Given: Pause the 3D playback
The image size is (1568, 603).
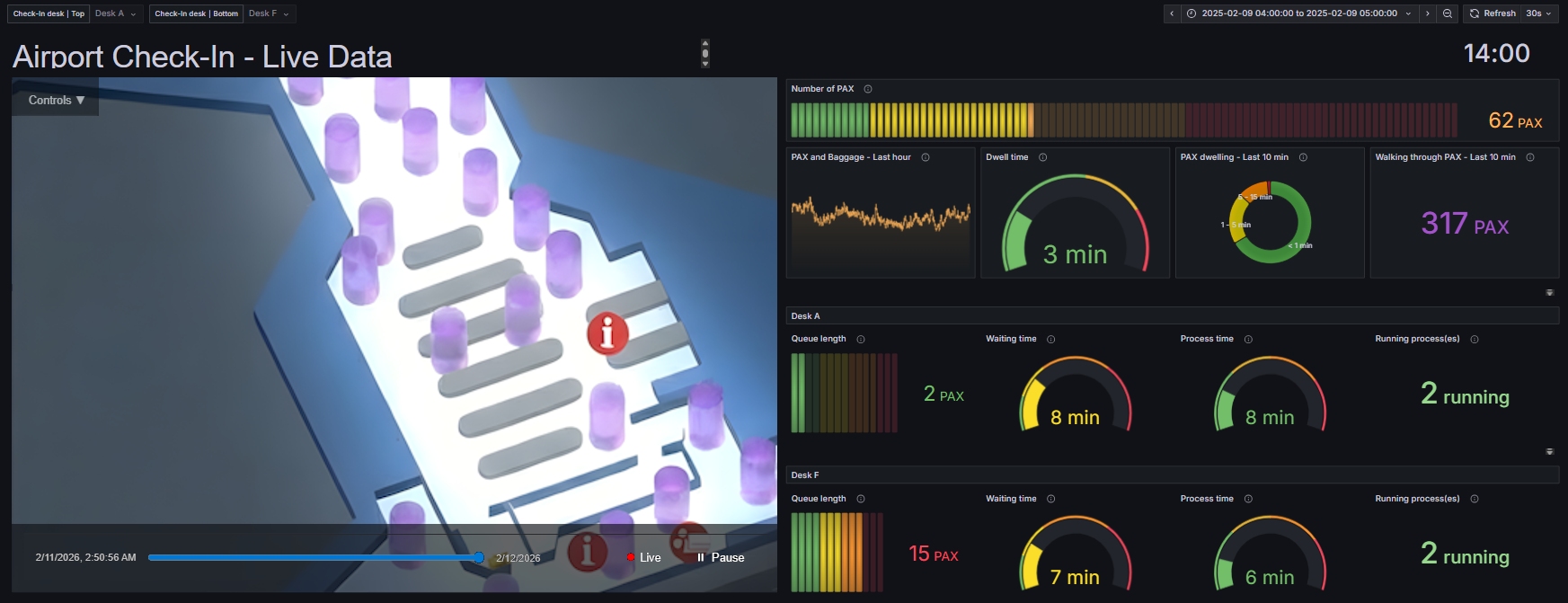Looking at the screenshot, I should click(721, 557).
